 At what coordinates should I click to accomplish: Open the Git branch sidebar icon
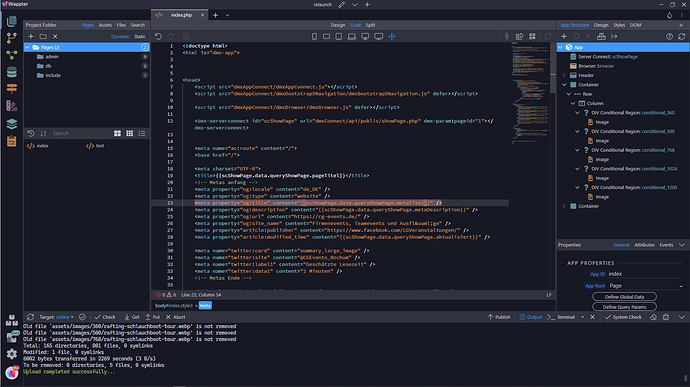[x=12, y=38]
